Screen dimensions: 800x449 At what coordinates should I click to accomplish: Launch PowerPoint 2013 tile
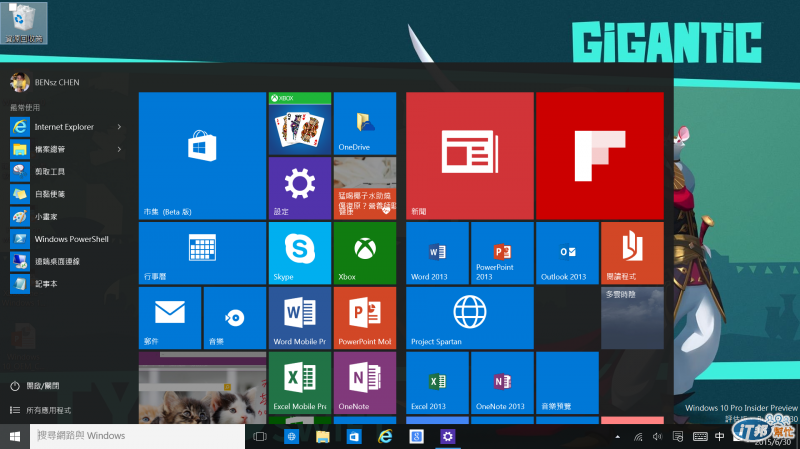pyautogui.click(x=502, y=253)
